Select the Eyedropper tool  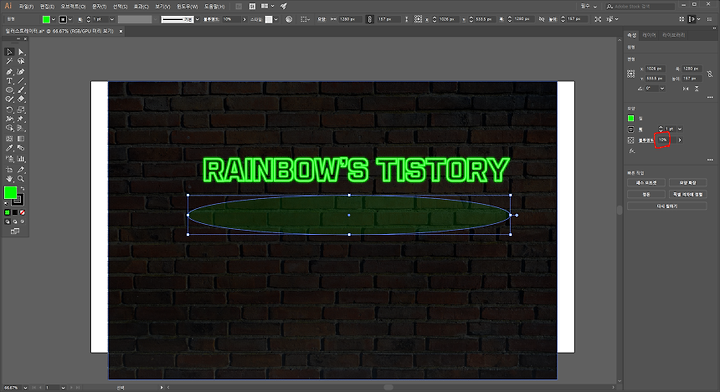[9, 148]
